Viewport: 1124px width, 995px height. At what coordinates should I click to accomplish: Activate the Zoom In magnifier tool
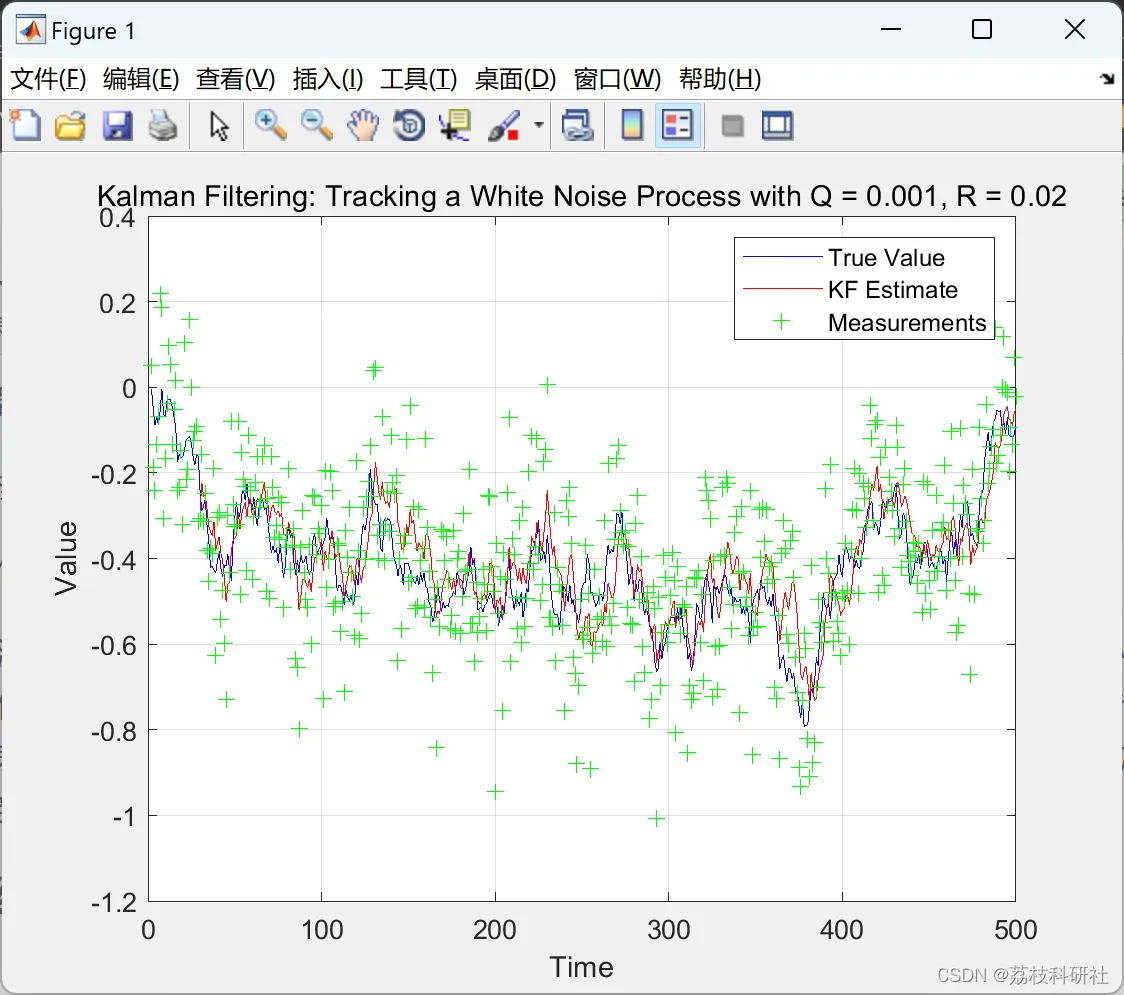pyautogui.click(x=270, y=125)
